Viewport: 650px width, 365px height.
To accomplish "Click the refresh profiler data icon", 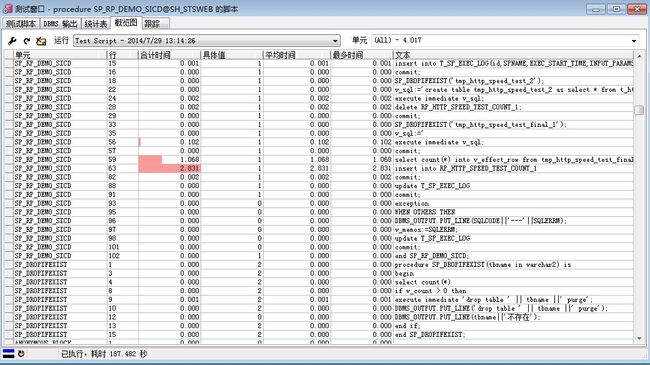I will click(27, 41).
